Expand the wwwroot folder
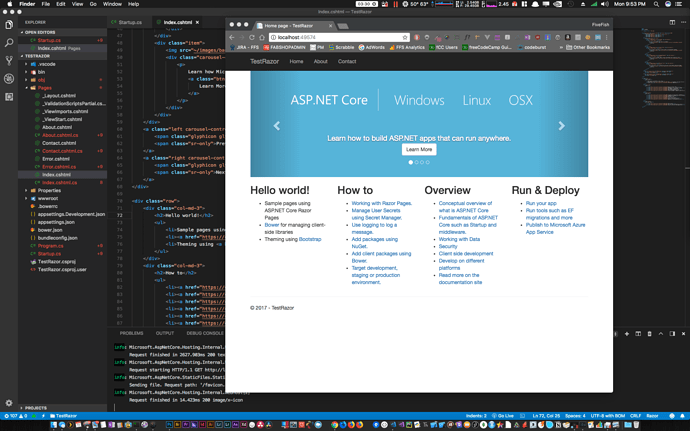The width and height of the screenshot is (690, 431). coord(26,199)
